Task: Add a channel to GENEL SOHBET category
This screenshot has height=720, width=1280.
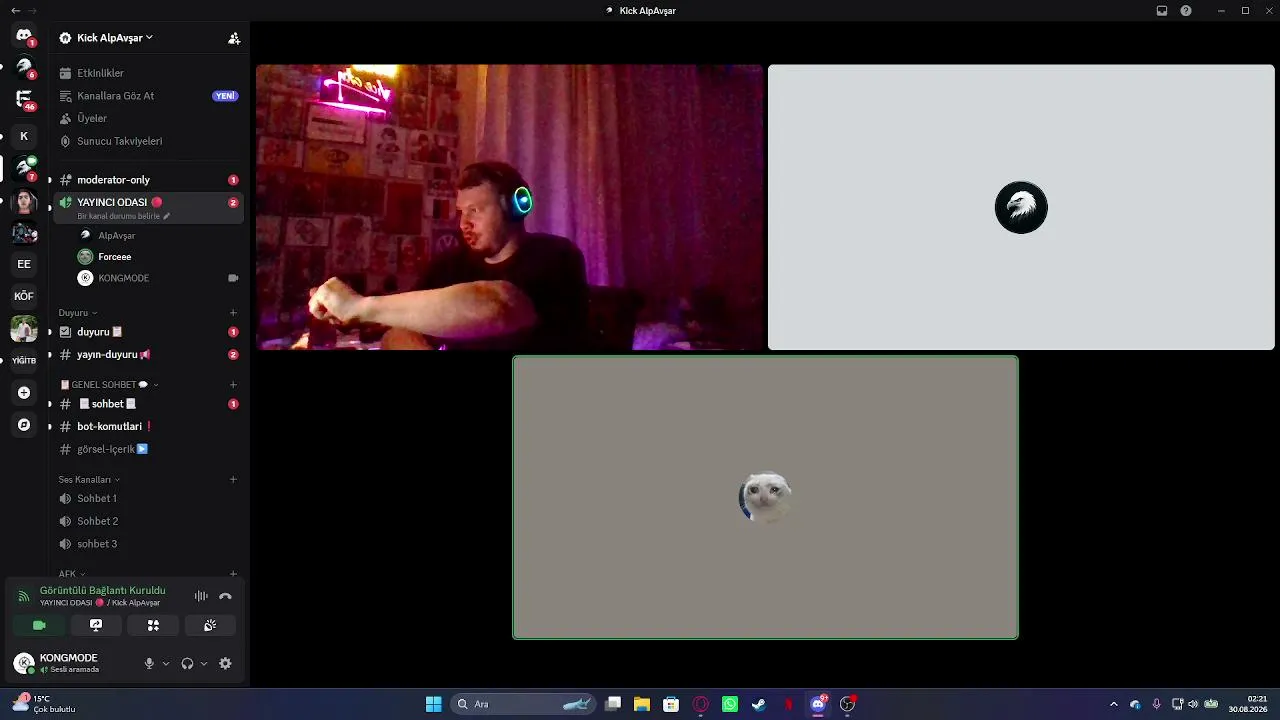Action: click(233, 385)
